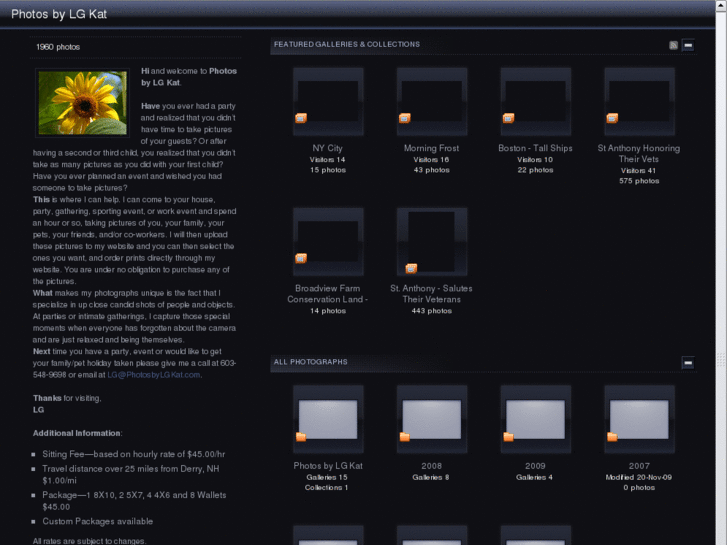Collapse the Featured Galleries & Collections section
The width and height of the screenshot is (727, 545).
pos(688,45)
